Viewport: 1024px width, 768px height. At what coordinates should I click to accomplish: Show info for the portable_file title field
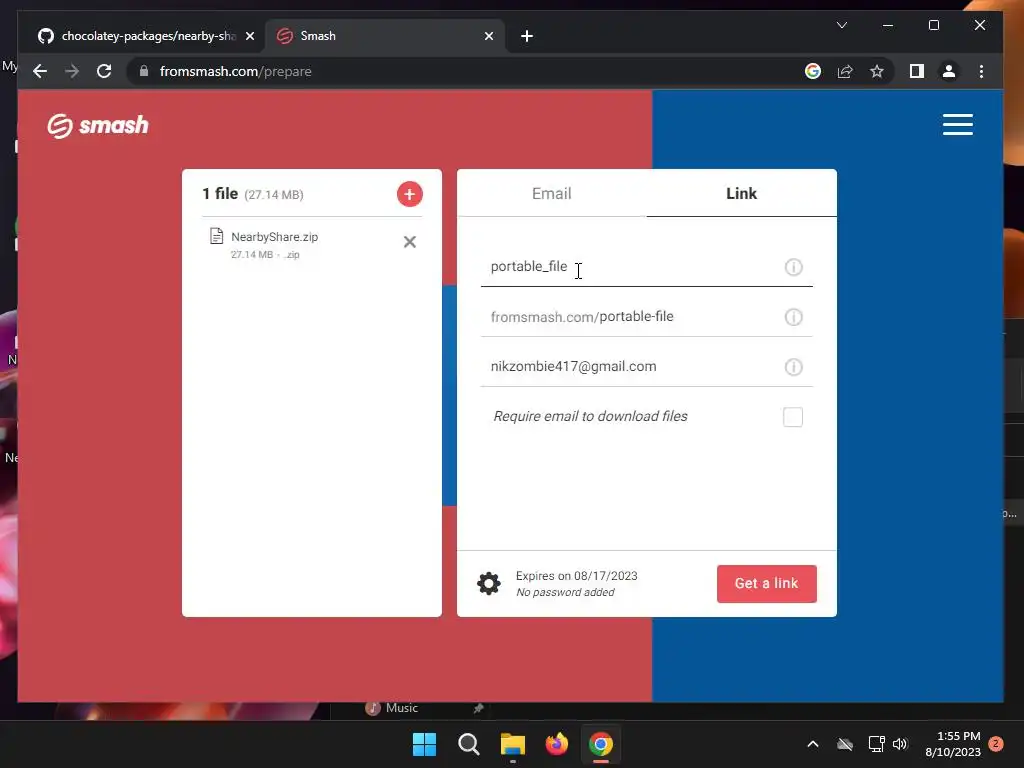click(x=793, y=267)
